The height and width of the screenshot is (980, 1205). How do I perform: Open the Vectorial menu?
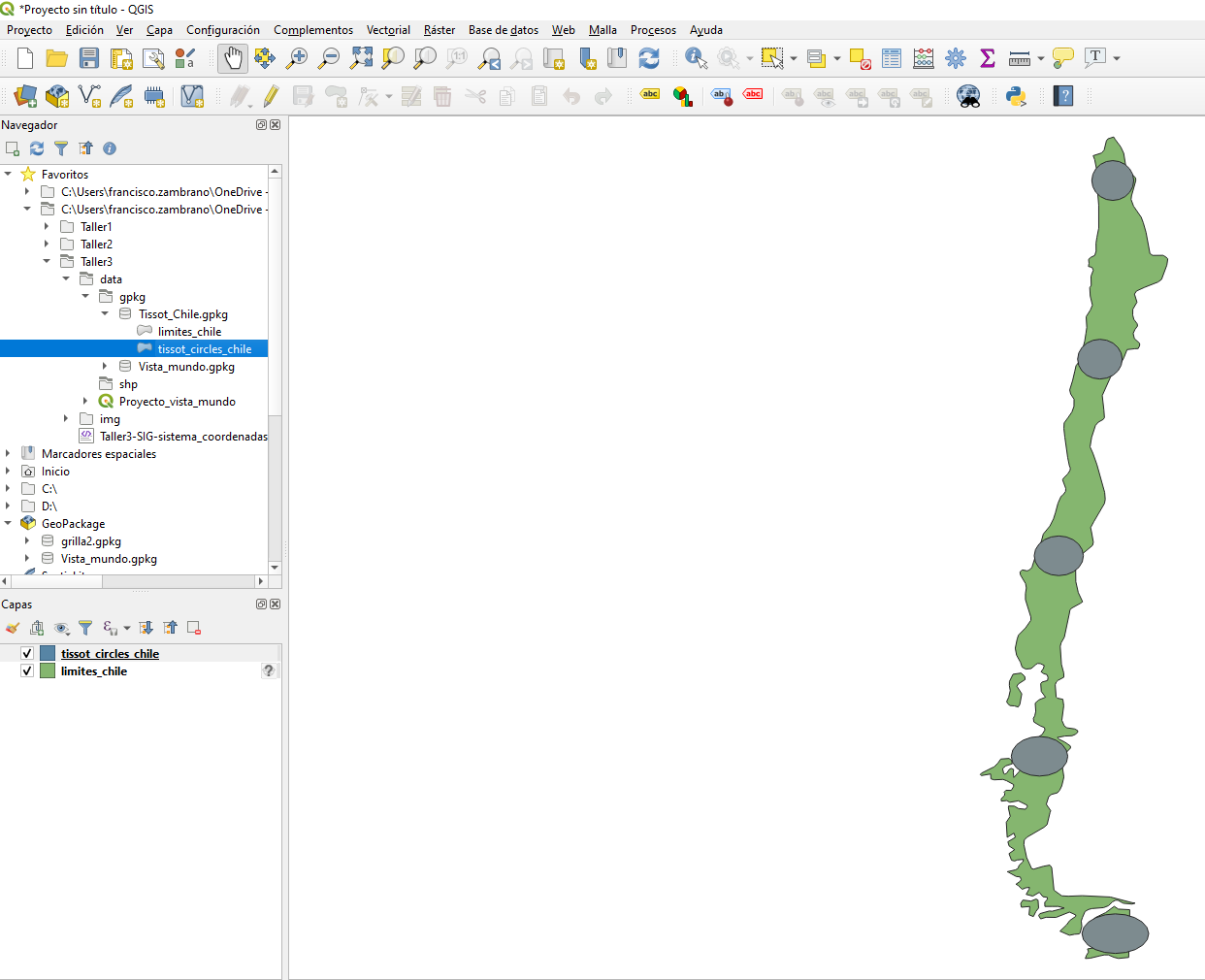(388, 30)
